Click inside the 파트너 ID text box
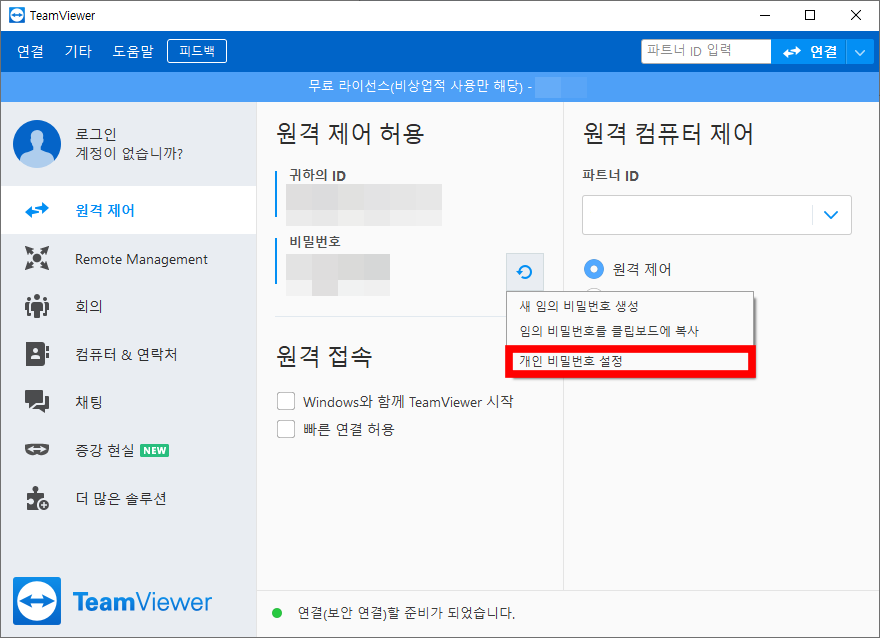 tap(697, 215)
